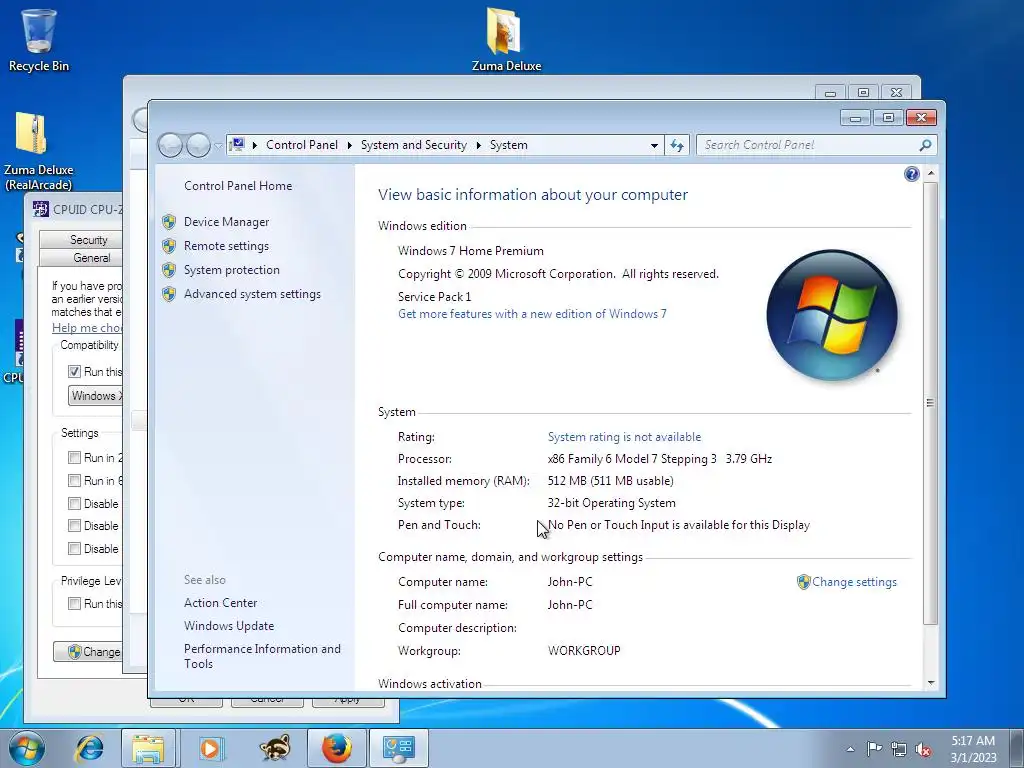Open Performance Information and Tools link
The image size is (1024, 768).
tap(262, 656)
